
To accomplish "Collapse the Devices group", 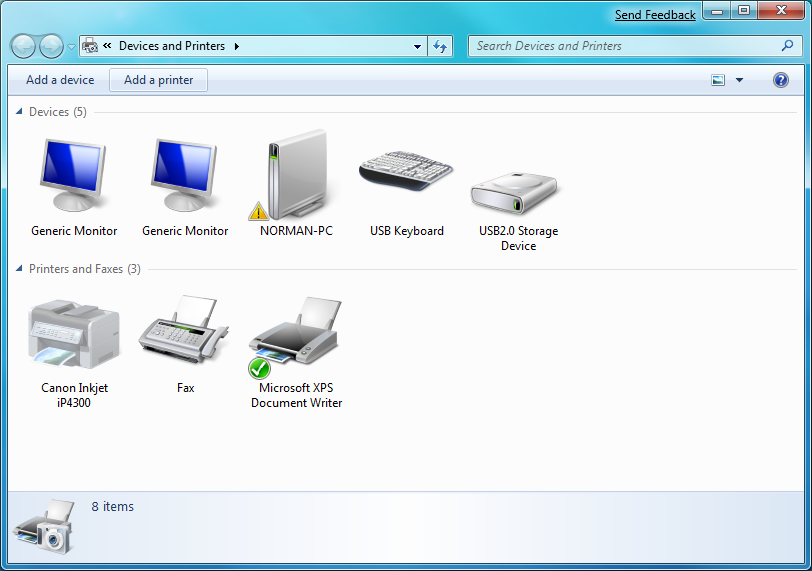I will 19,112.
